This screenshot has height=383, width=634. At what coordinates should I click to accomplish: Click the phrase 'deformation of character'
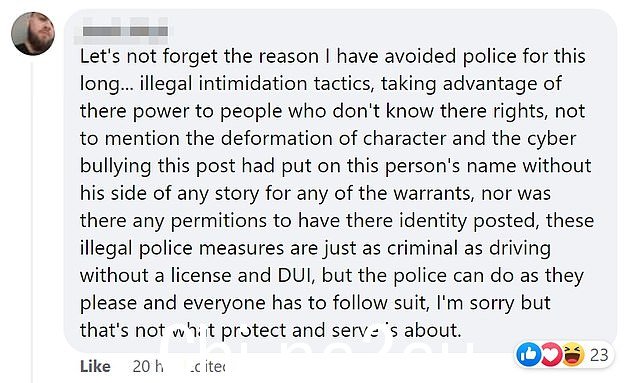pyautogui.click(x=334, y=139)
